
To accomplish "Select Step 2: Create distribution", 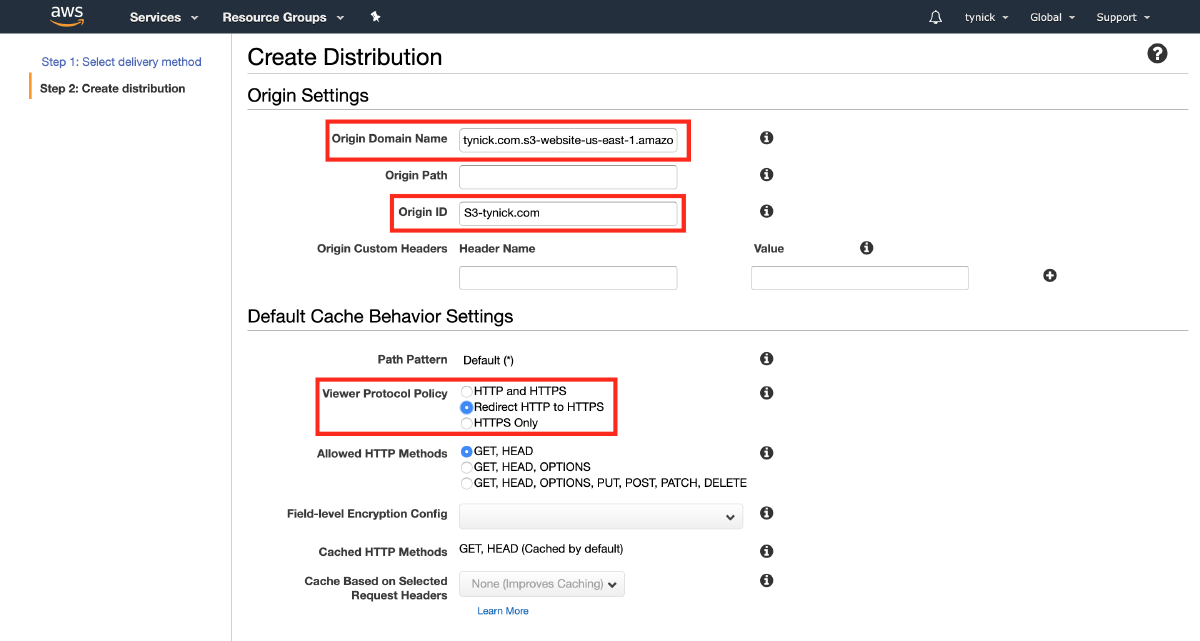I will coord(112,89).
